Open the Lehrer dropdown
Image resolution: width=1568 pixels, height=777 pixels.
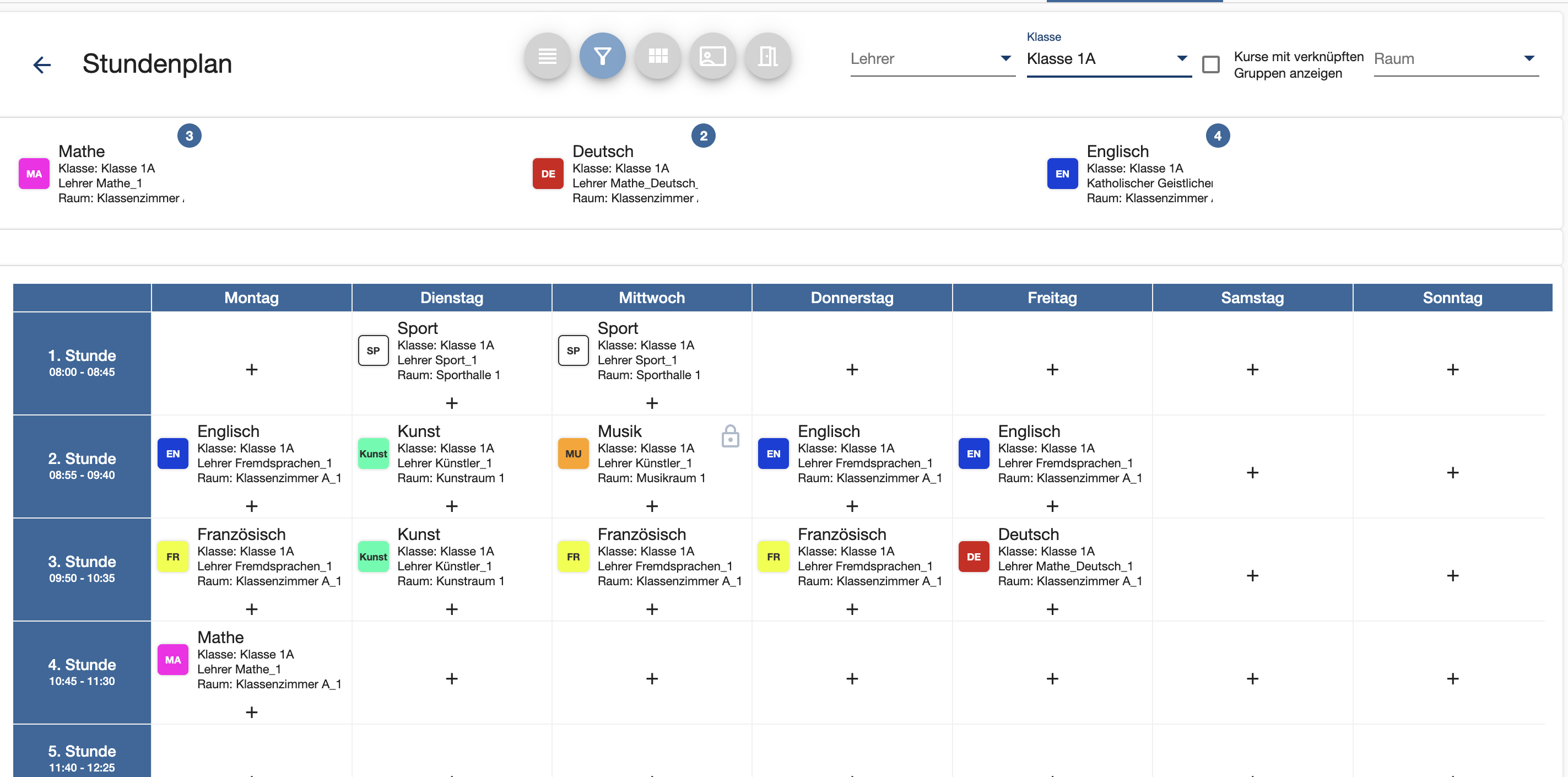tap(933, 59)
